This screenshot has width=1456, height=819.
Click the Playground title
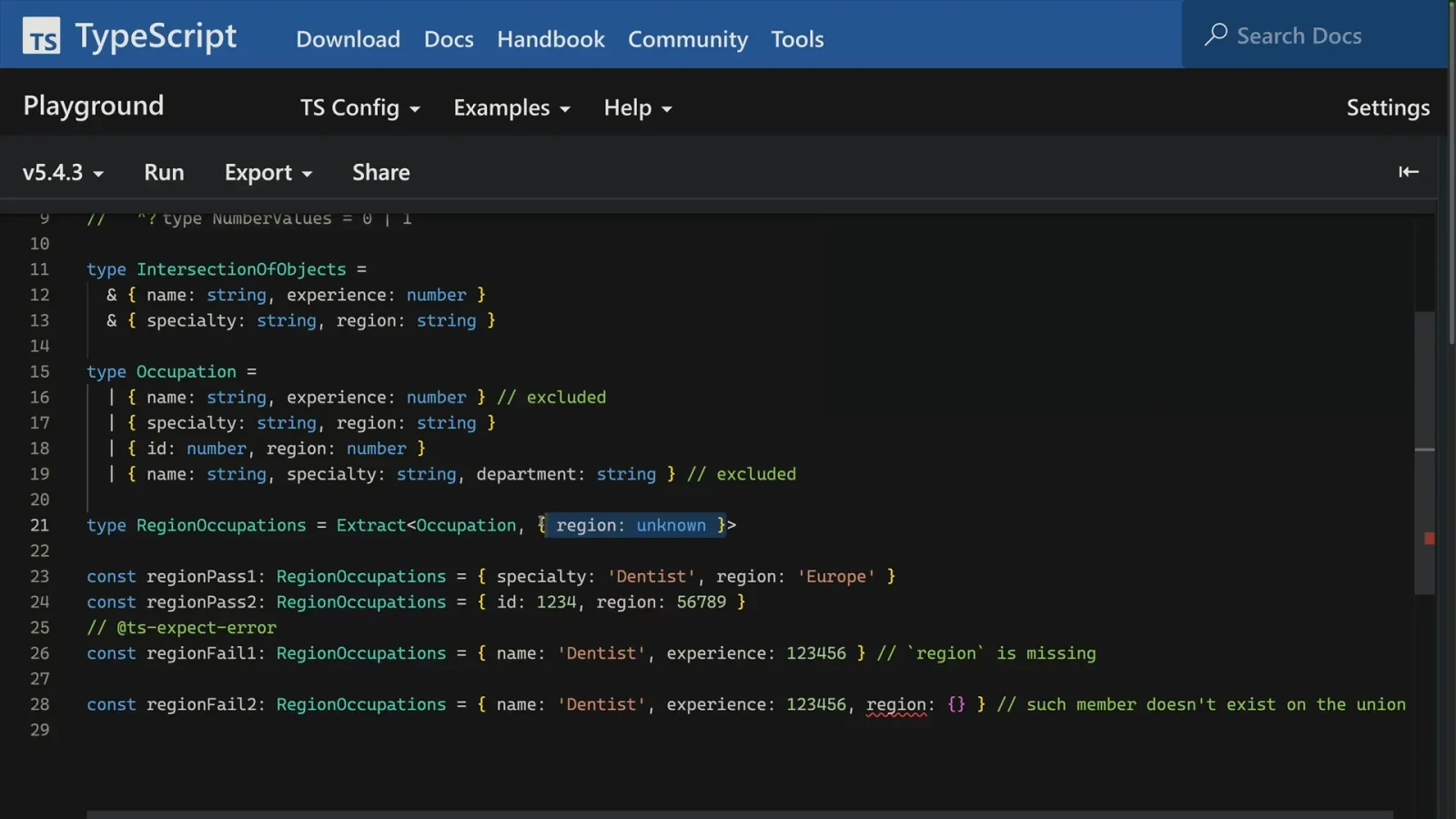(93, 106)
